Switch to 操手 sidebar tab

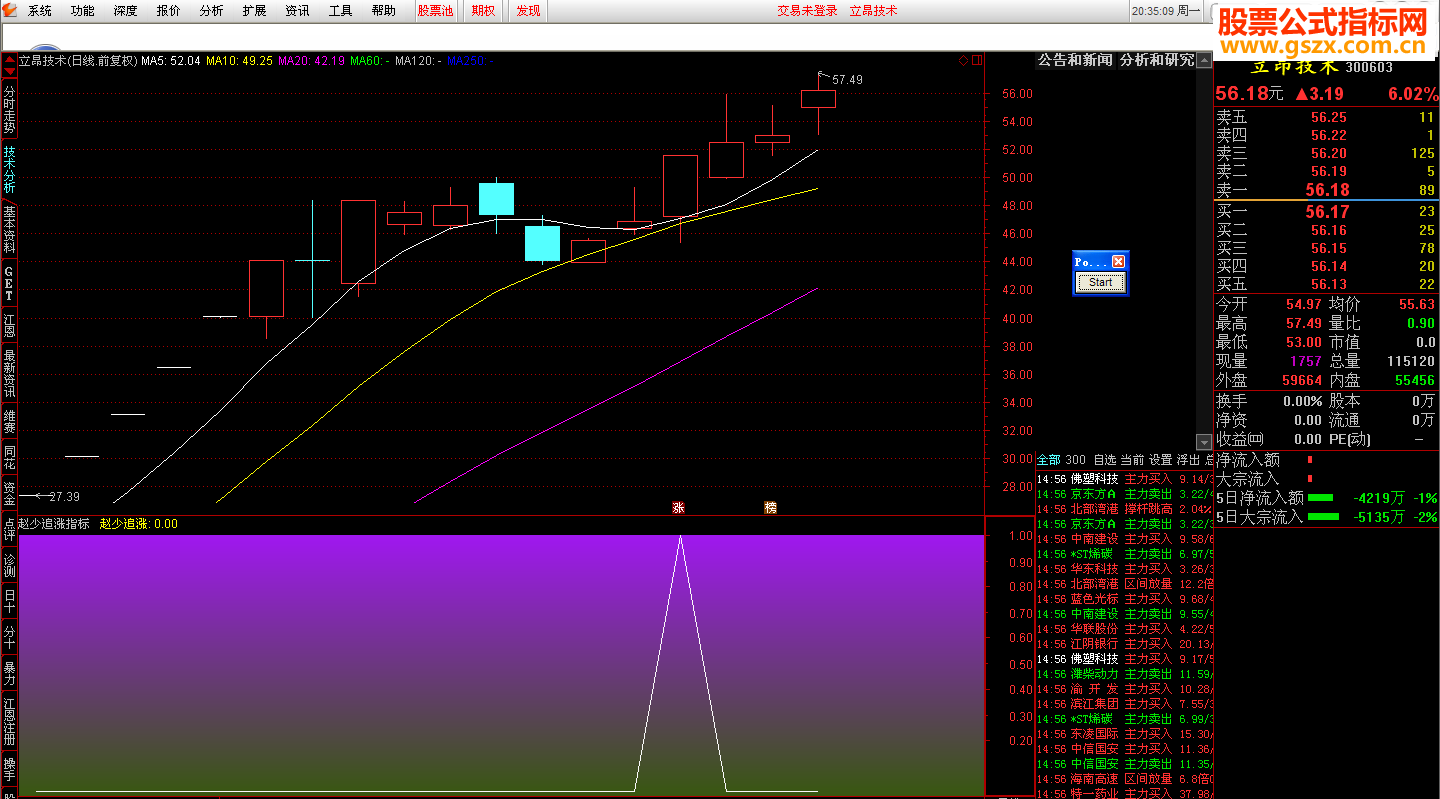[9, 769]
